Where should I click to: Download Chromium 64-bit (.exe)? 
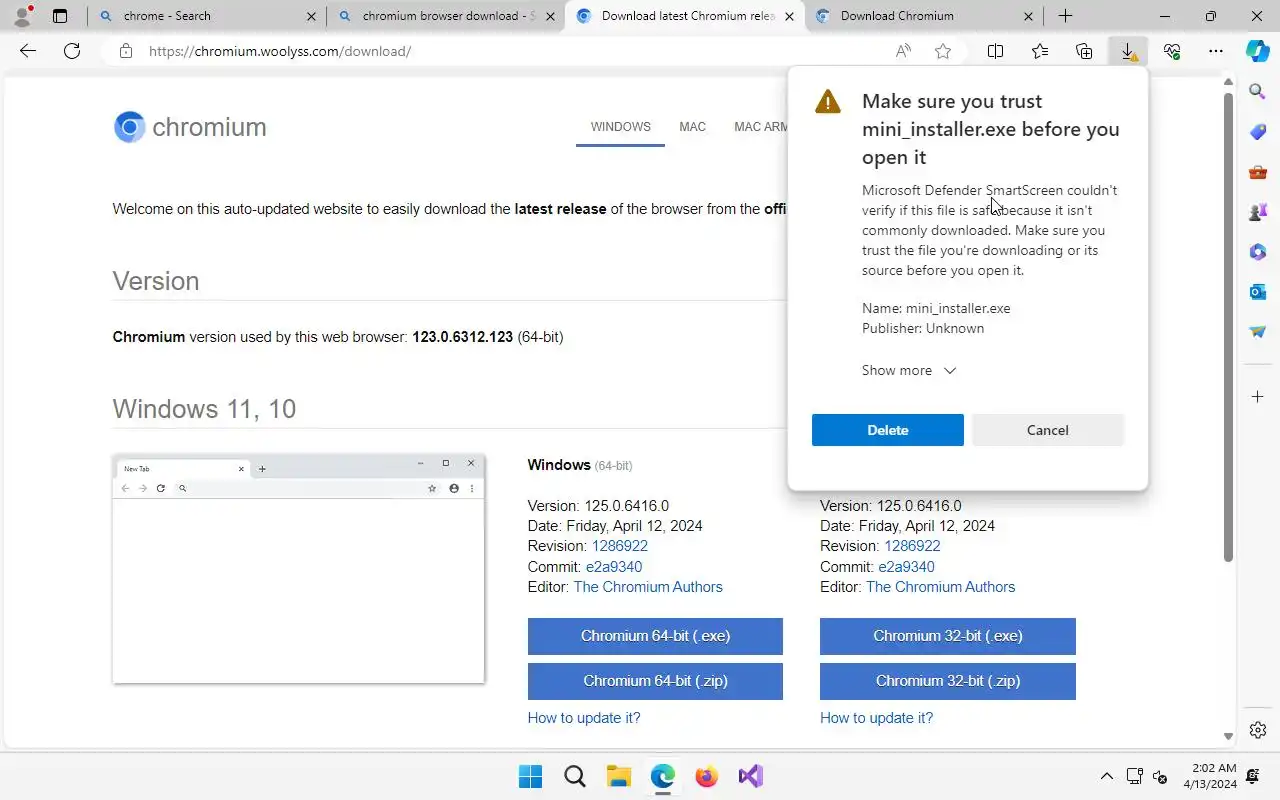[x=655, y=636]
